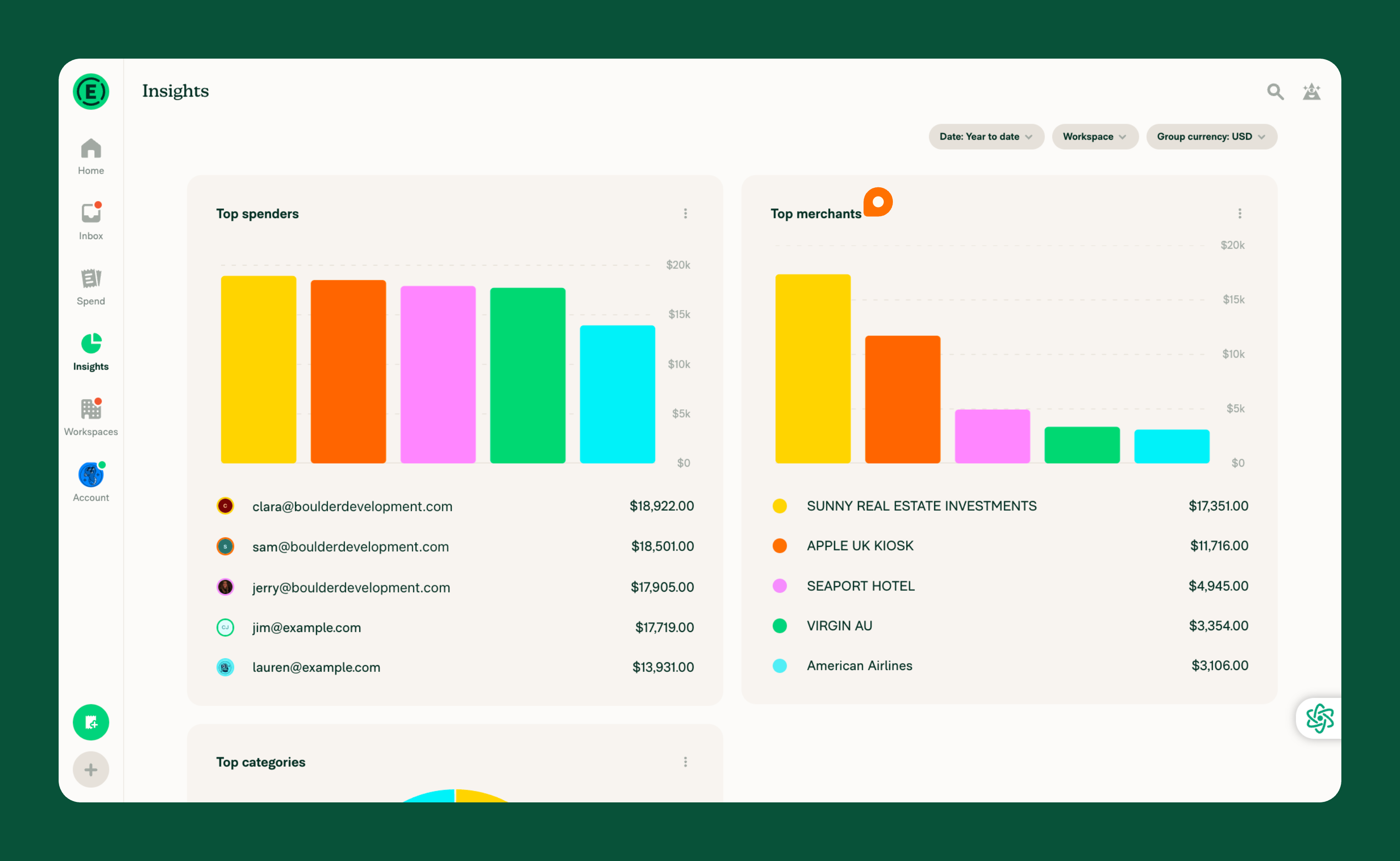Click the $17,351.00 merchant amount
1400x861 pixels.
tap(1218, 506)
